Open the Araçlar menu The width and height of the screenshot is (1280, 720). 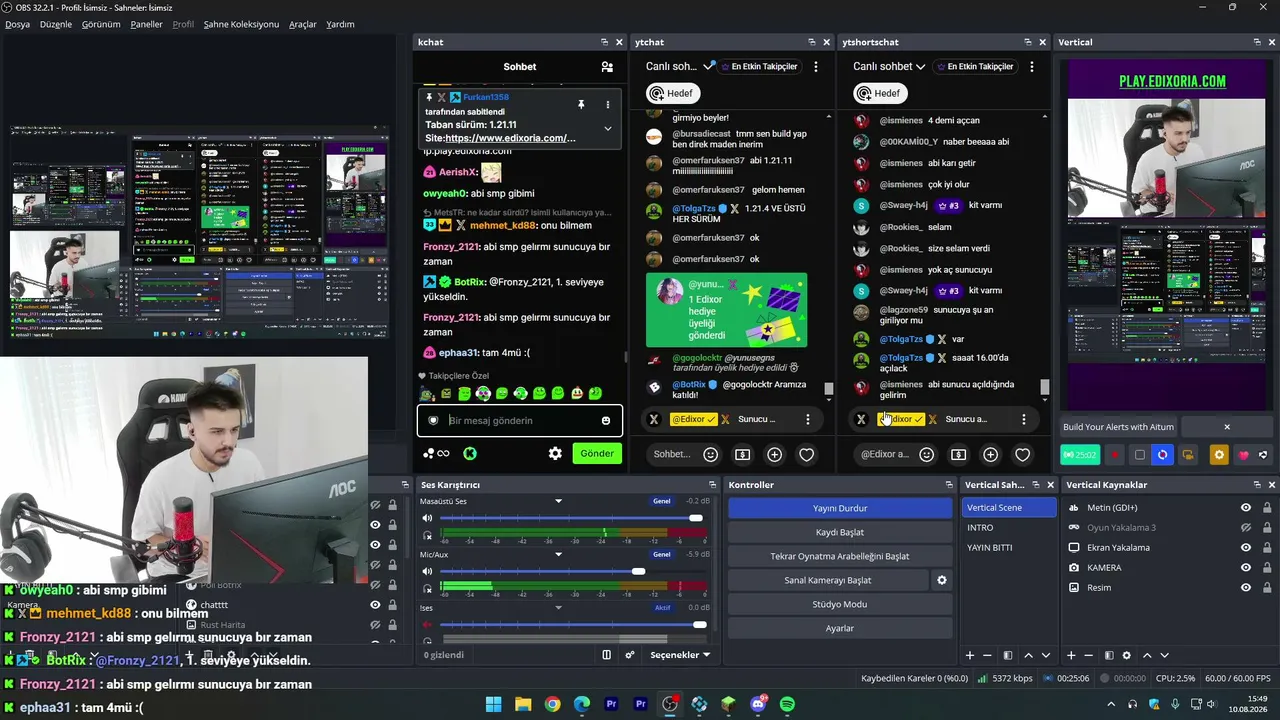(x=303, y=24)
